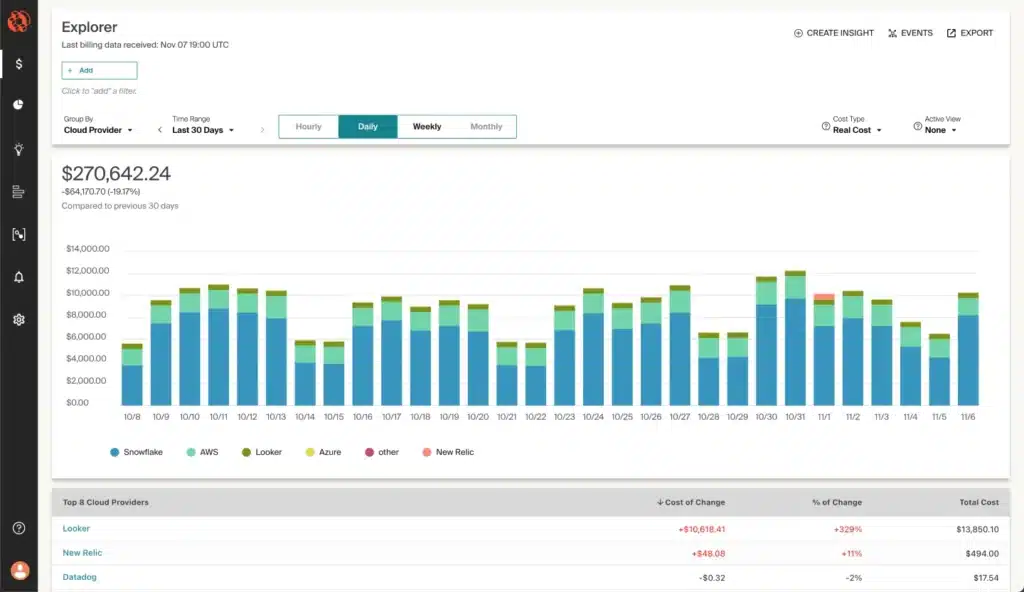Viewport: 1024px width, 592px height.
Task: Open the Datadog provider link
Action: (80, 577)
